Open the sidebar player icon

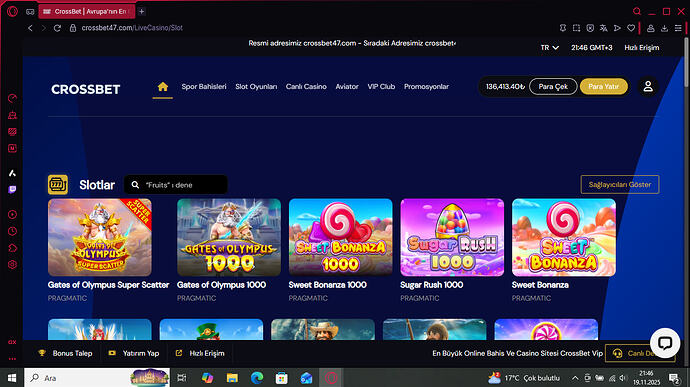coord(12,214)
